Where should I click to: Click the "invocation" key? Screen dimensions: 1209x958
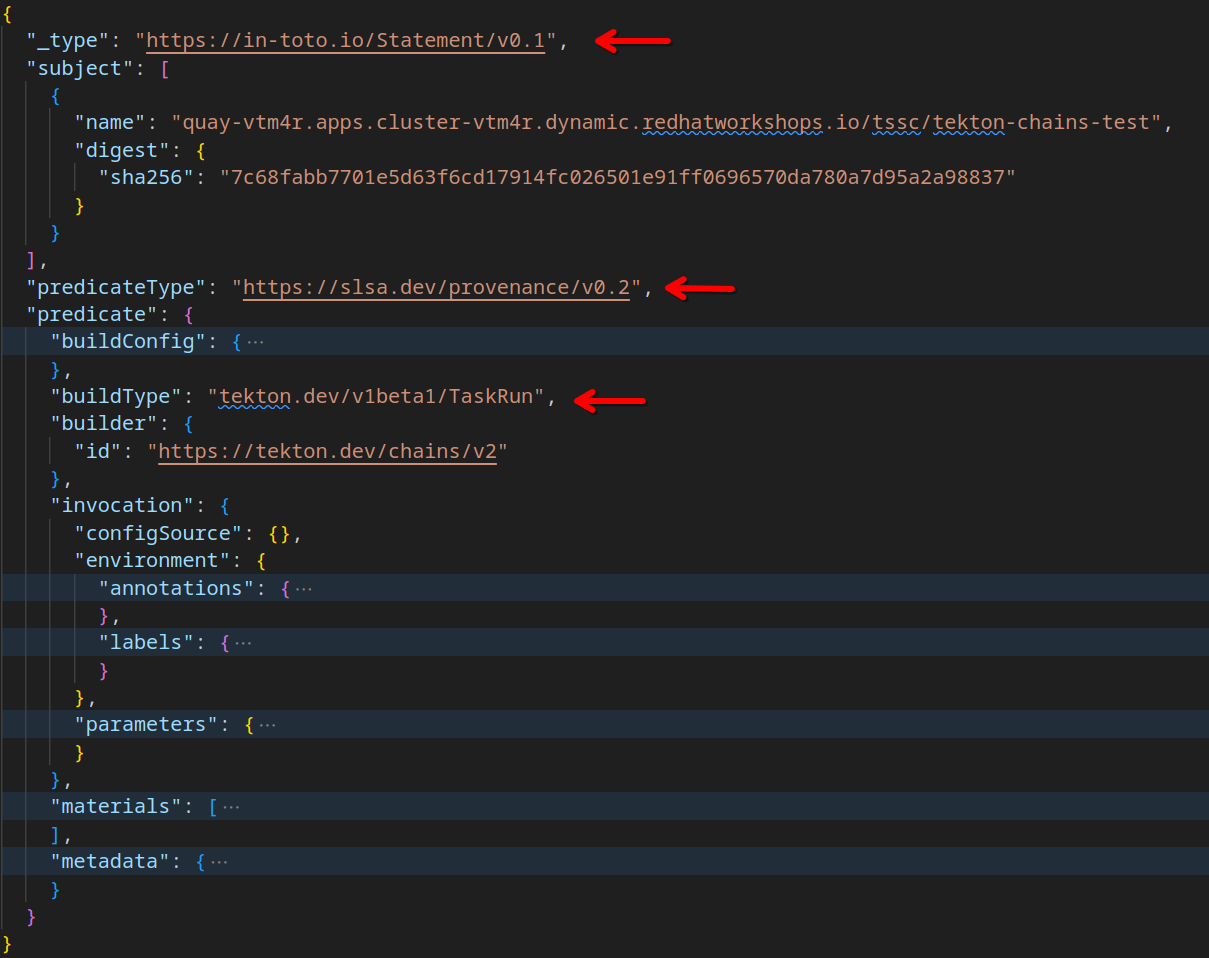click(122, 506)
